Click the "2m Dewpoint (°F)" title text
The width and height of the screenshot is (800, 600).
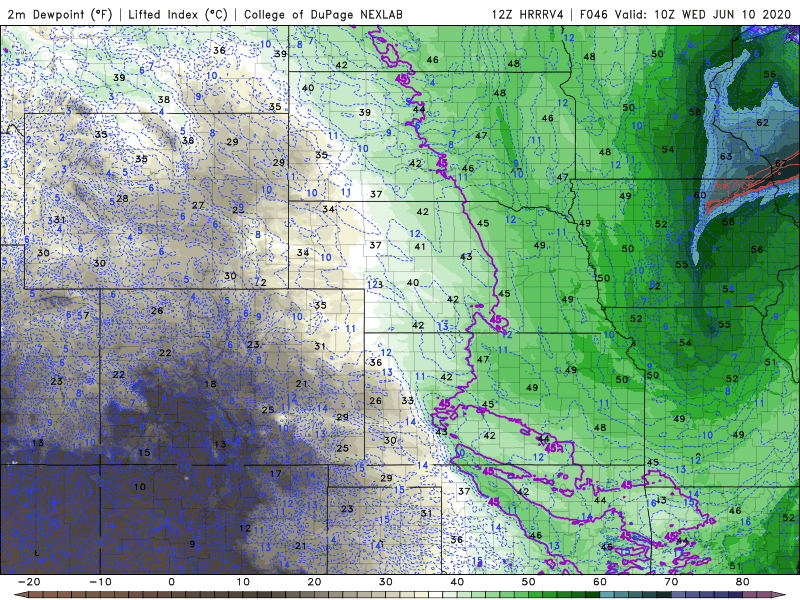[59, 15]
